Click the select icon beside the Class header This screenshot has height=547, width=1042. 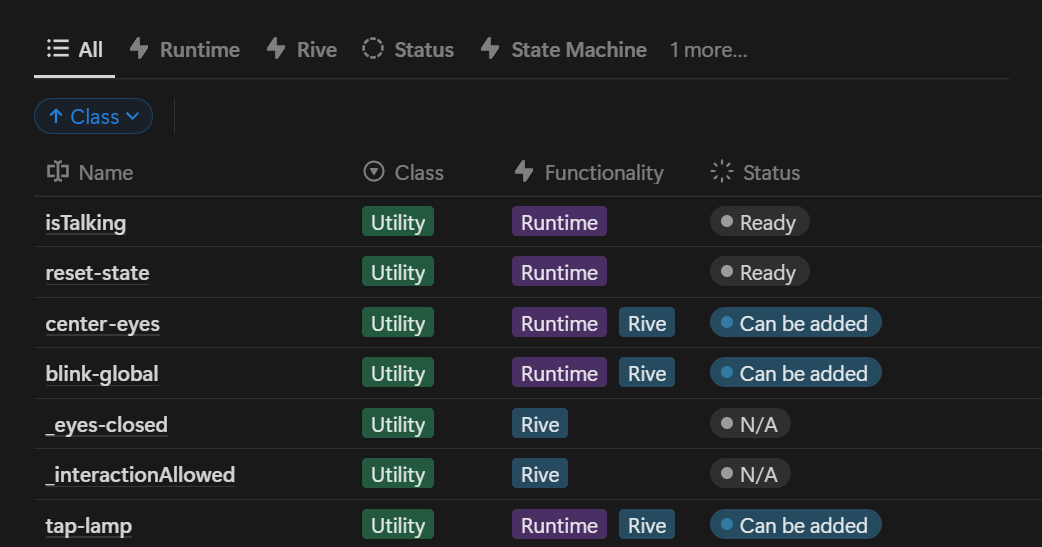point(374,171)
